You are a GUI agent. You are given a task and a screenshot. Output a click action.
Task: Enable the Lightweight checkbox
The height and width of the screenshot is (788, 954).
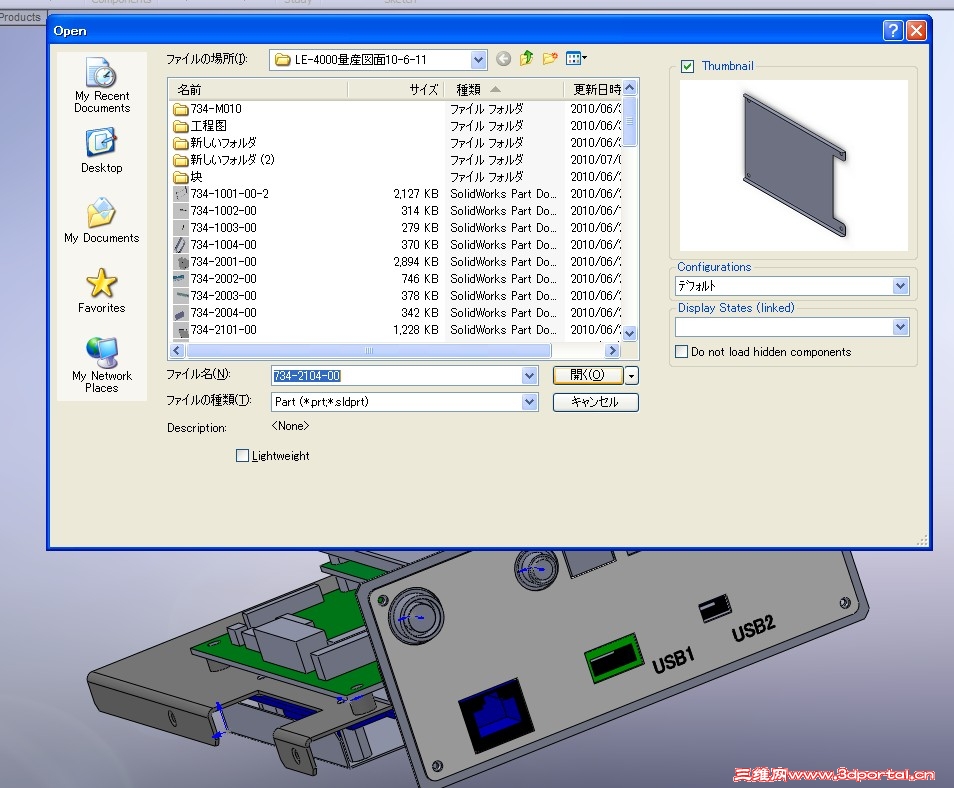click(242, 456)
